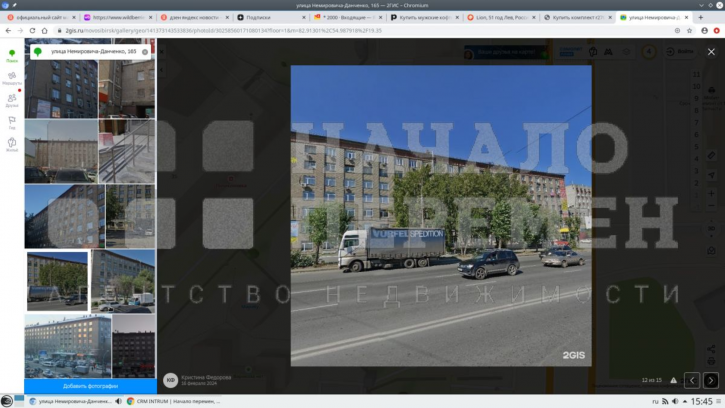The image size is (725, 408).
Task: Click the address search field улица Немировича-Данченко, 165
Action: (x=92, y=52)
